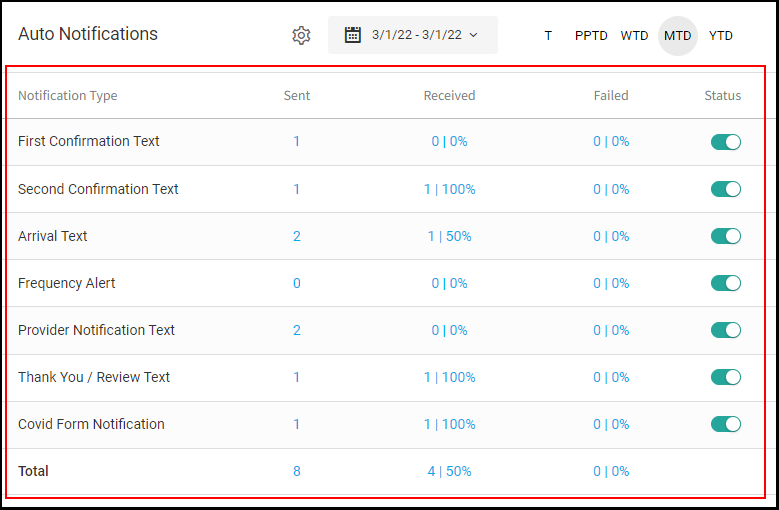
Task: Click Thank You / Review Text failed value
Action: [611, 377]
